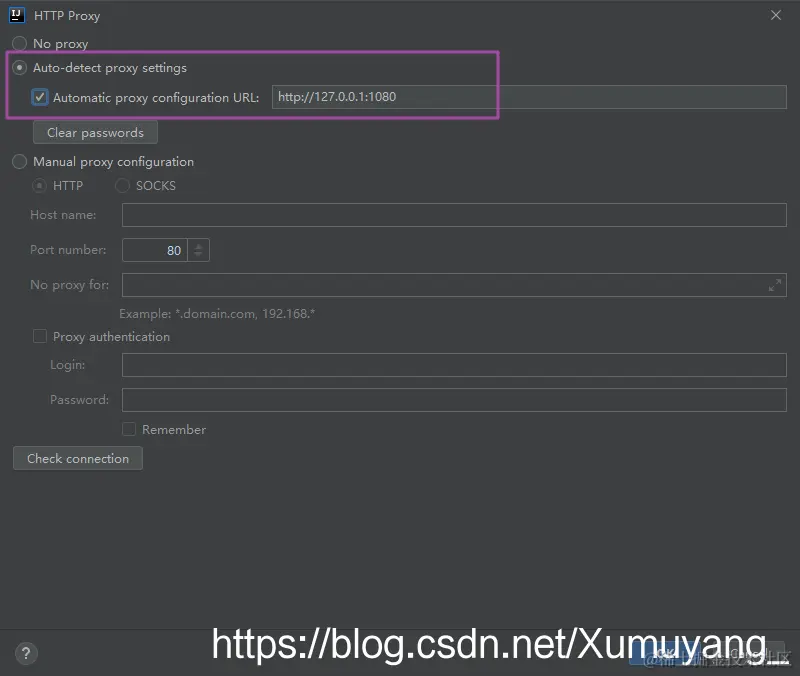Click the Check connection button
Viewport: 800px width, 676px height.
tap(78, 458)
